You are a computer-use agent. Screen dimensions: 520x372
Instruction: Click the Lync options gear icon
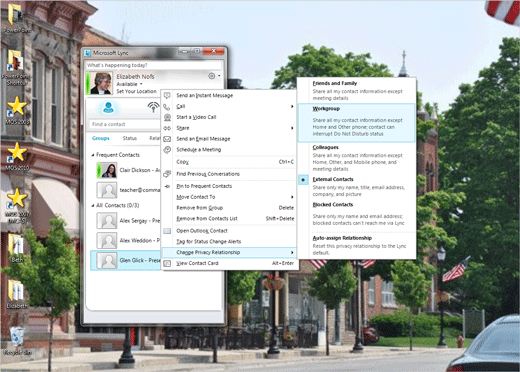point(211,76)
